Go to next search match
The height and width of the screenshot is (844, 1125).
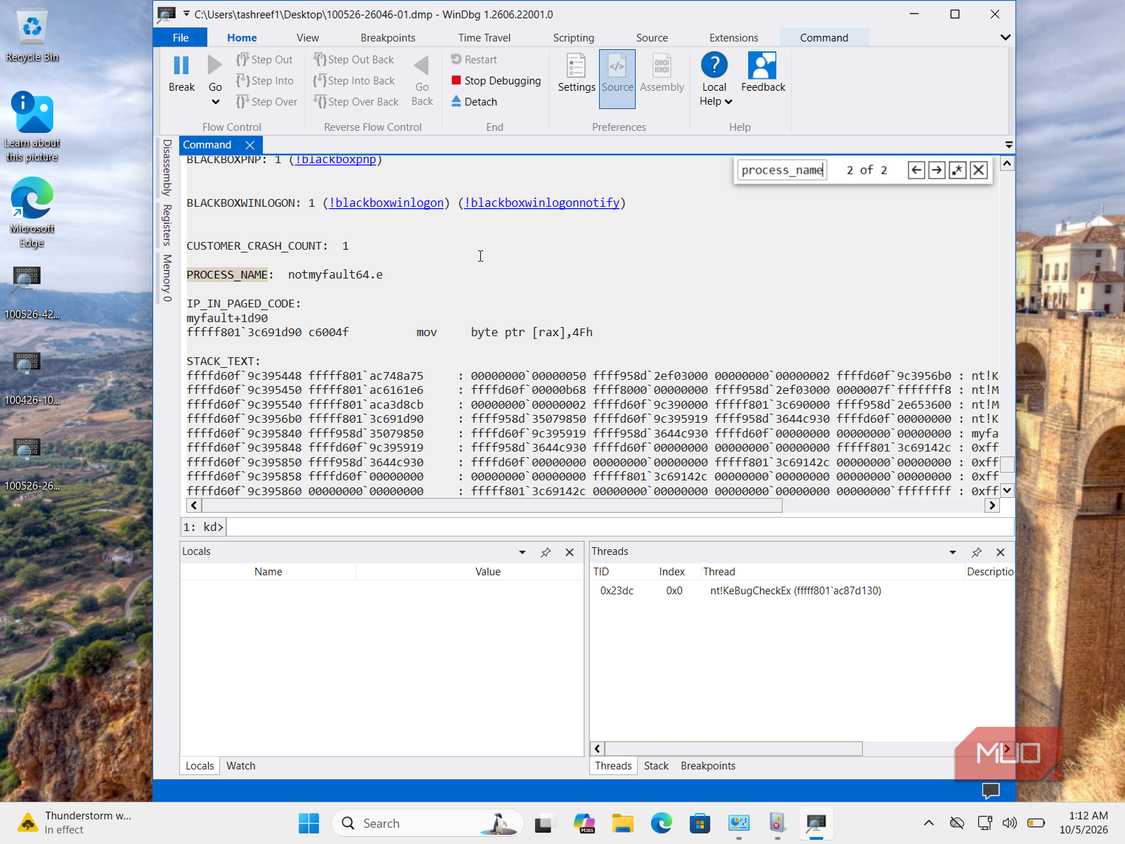936,170
